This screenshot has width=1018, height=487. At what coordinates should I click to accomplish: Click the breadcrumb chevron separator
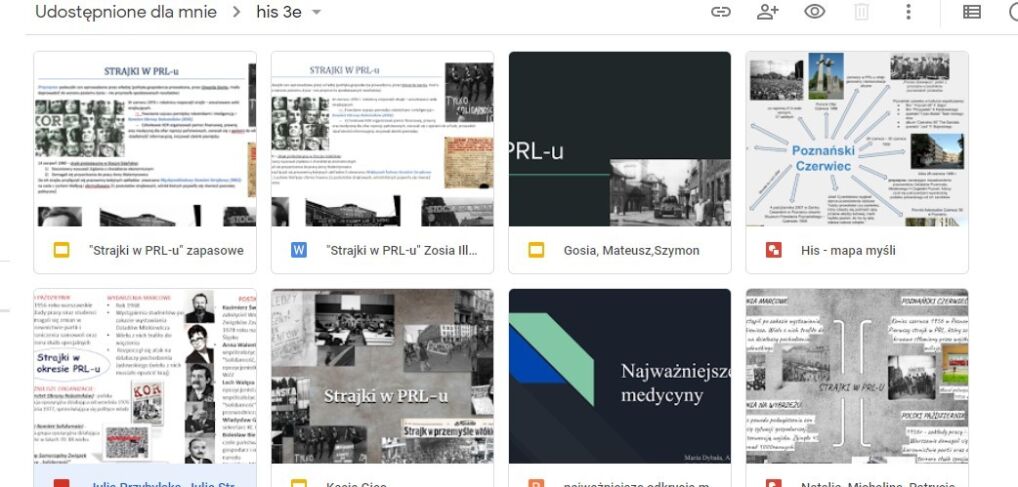click(236, 12)
